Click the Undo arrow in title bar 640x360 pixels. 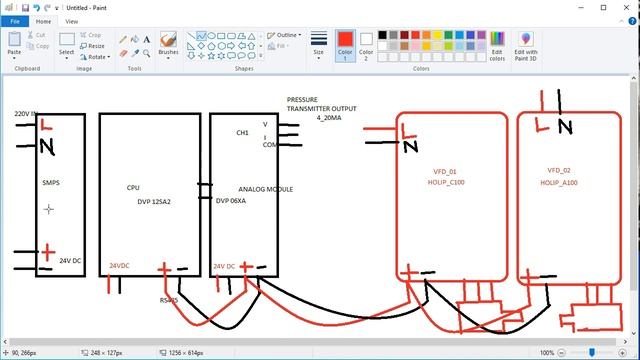(36, 8)
